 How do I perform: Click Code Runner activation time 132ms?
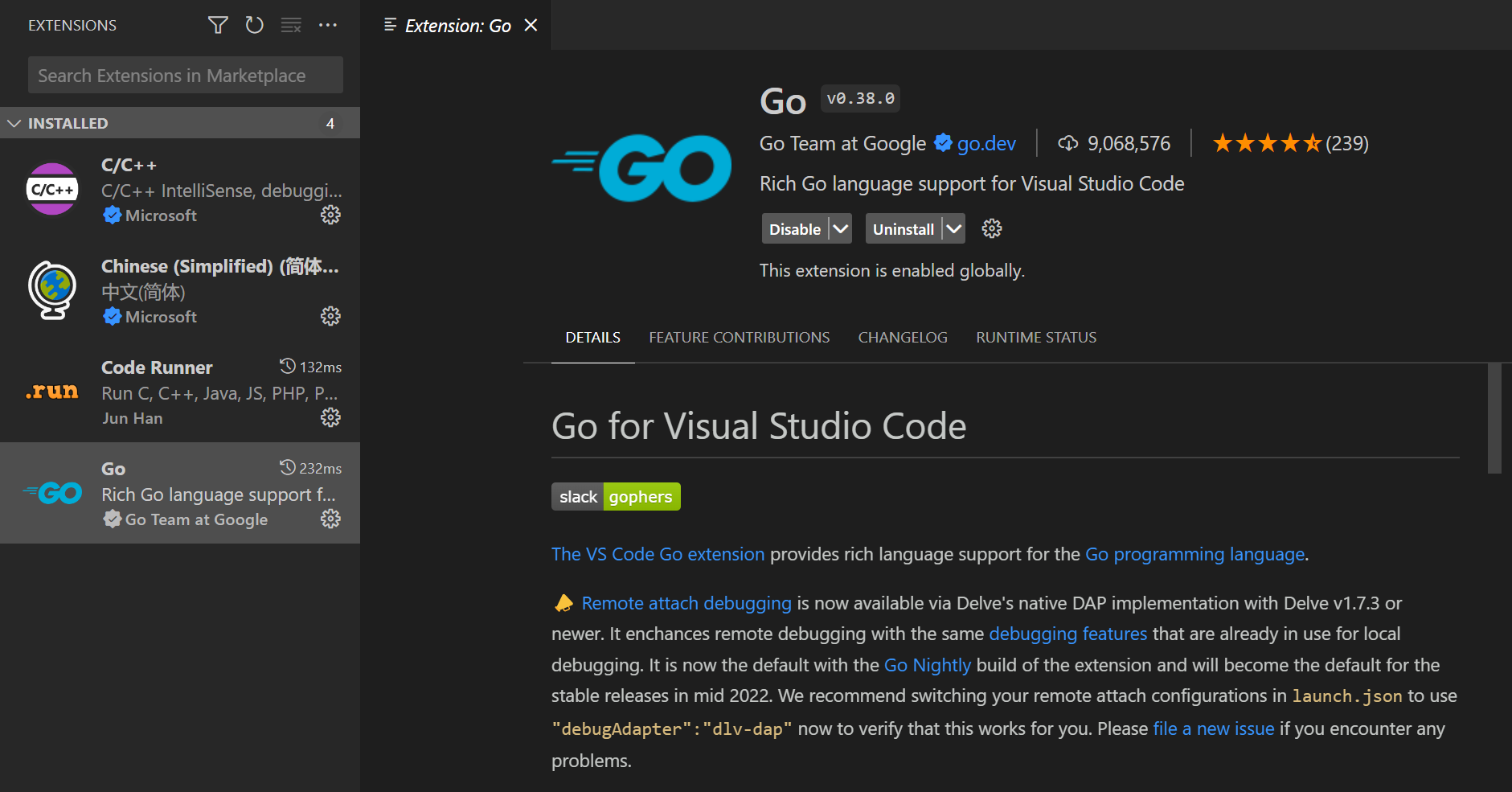pos(310,367)
